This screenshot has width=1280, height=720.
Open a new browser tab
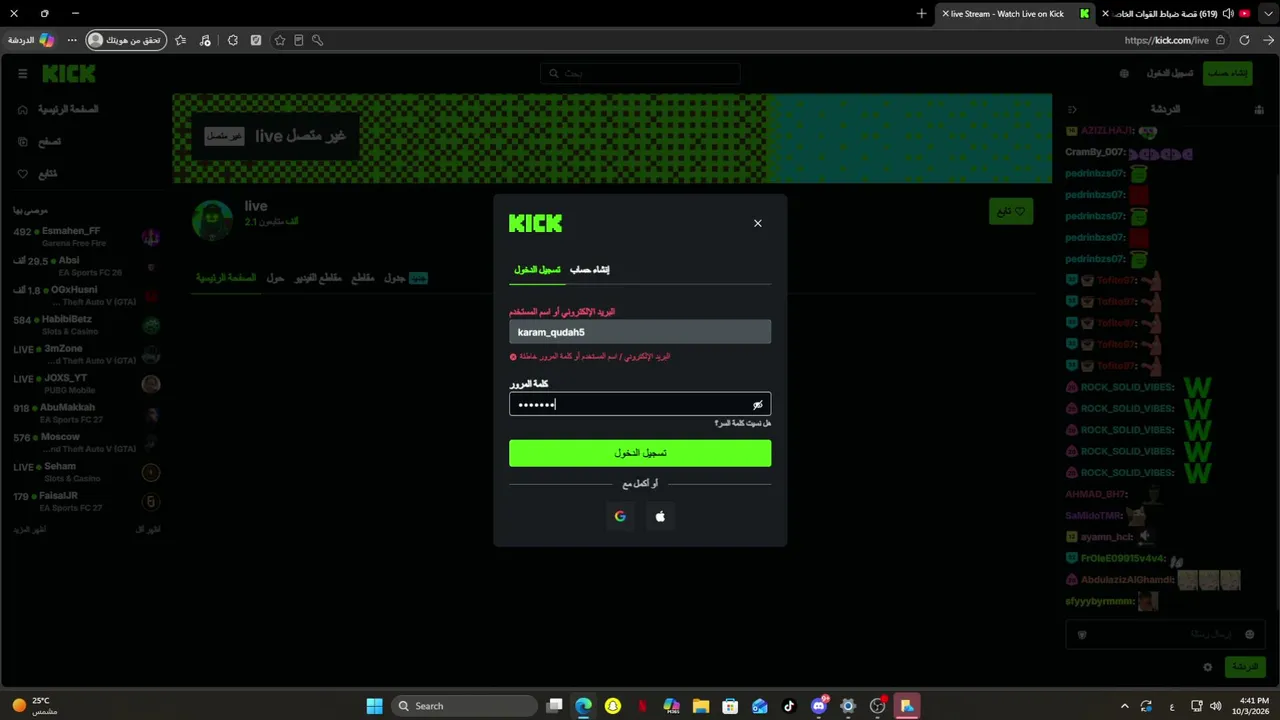[921, 14]
